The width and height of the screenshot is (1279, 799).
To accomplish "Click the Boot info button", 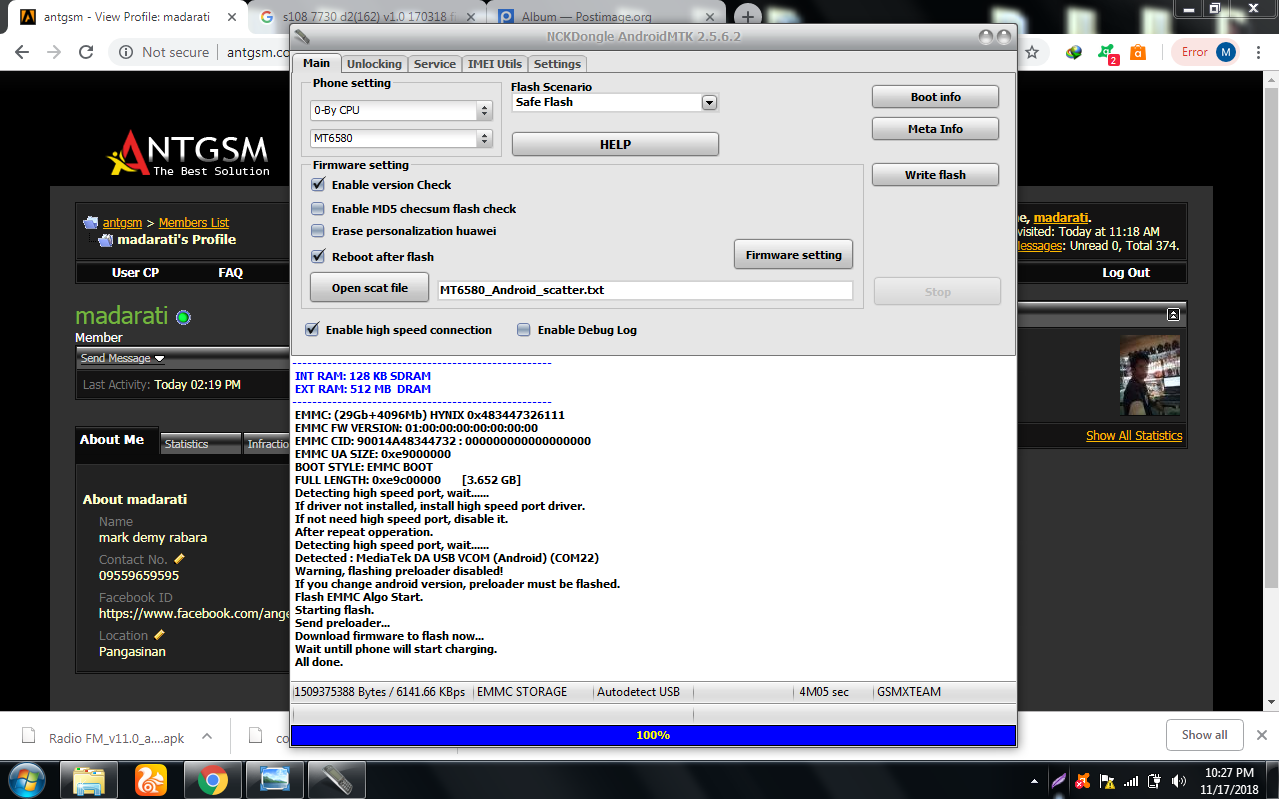I will coord(936,97).
